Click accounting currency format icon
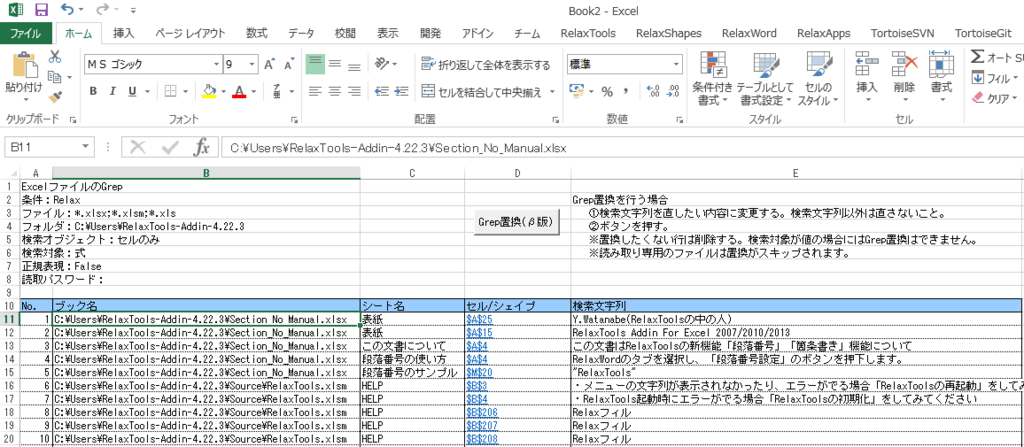The height and width of the screenshot is (447, 1024). pos(575,91)
